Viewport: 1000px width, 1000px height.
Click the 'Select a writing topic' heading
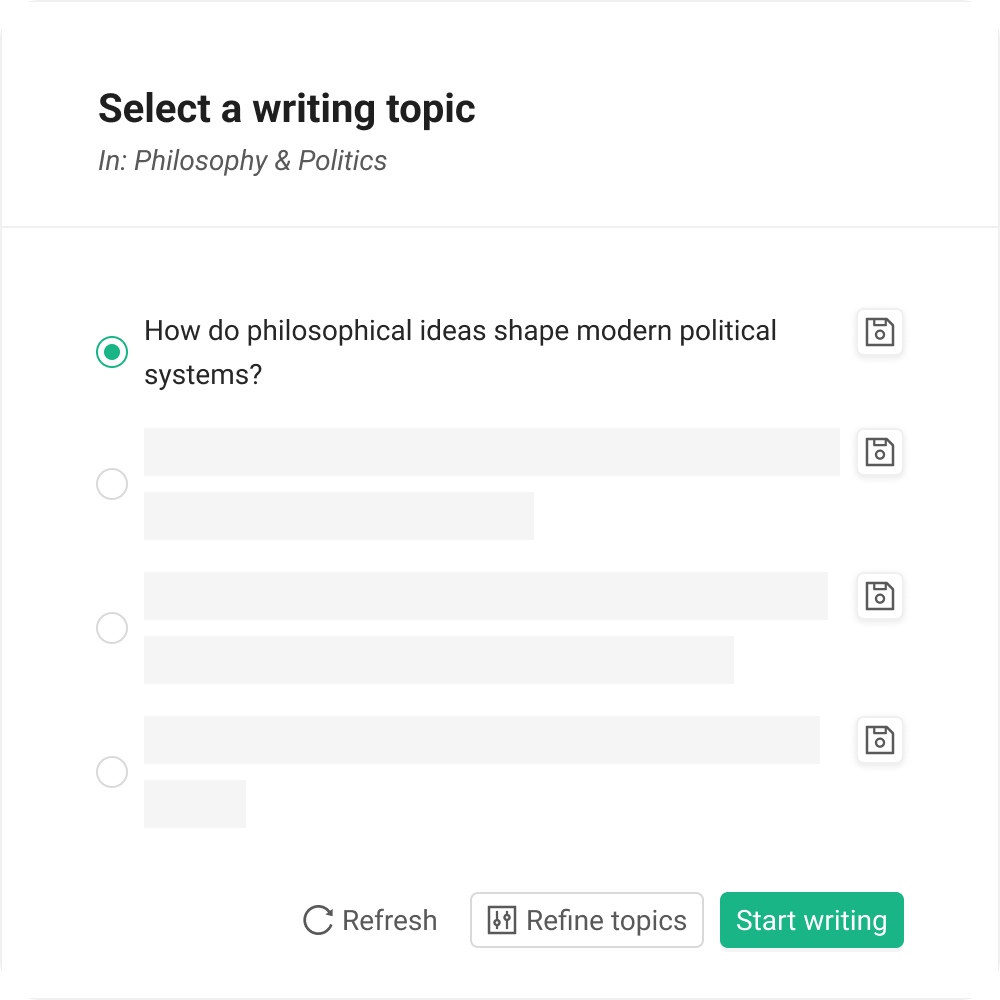pos(286,108)
